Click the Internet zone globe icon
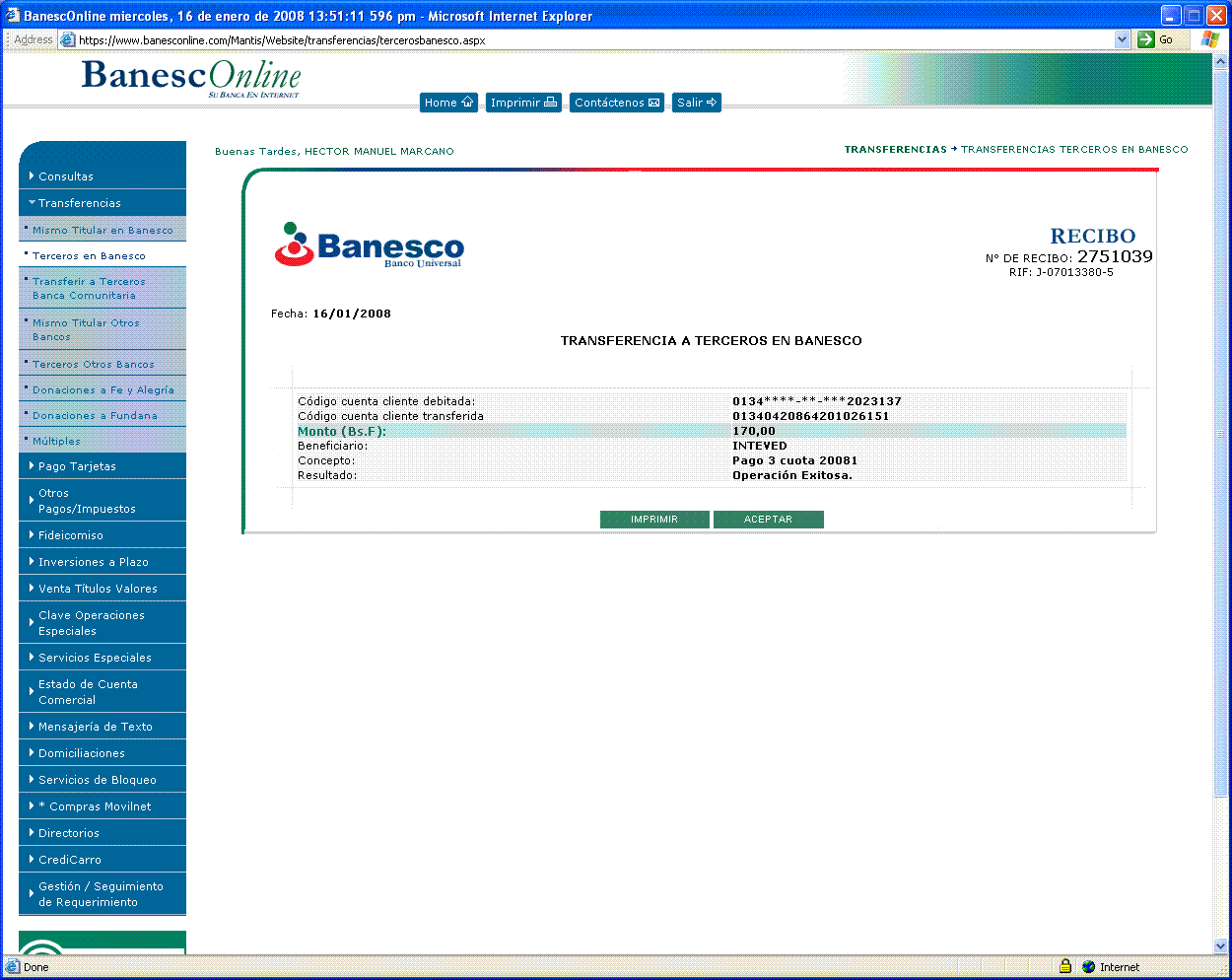Screen dimensions: 1232x980 1088,967
